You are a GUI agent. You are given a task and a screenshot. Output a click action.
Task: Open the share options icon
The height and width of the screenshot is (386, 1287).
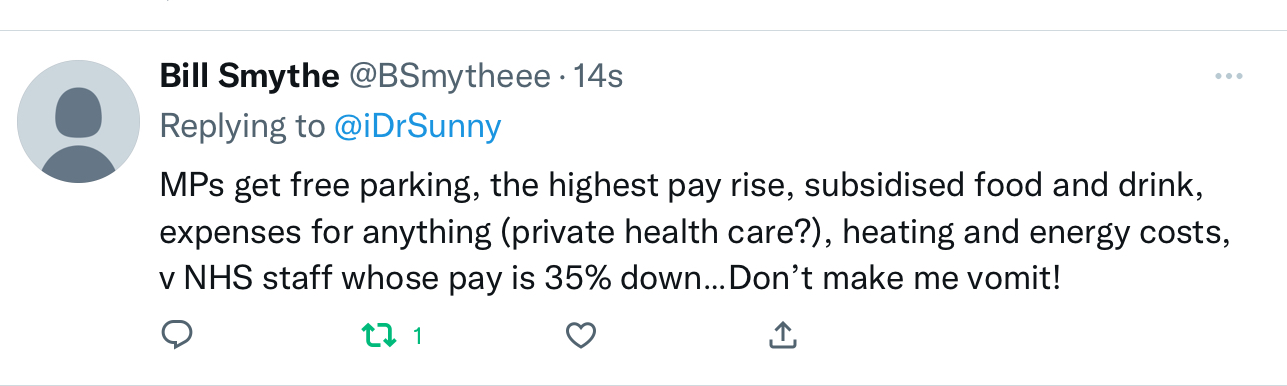coord(781,335)
